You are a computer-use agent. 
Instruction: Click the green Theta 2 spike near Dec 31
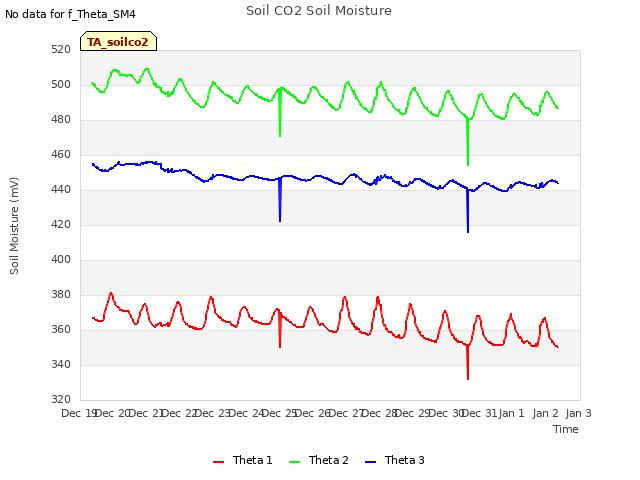468,143
